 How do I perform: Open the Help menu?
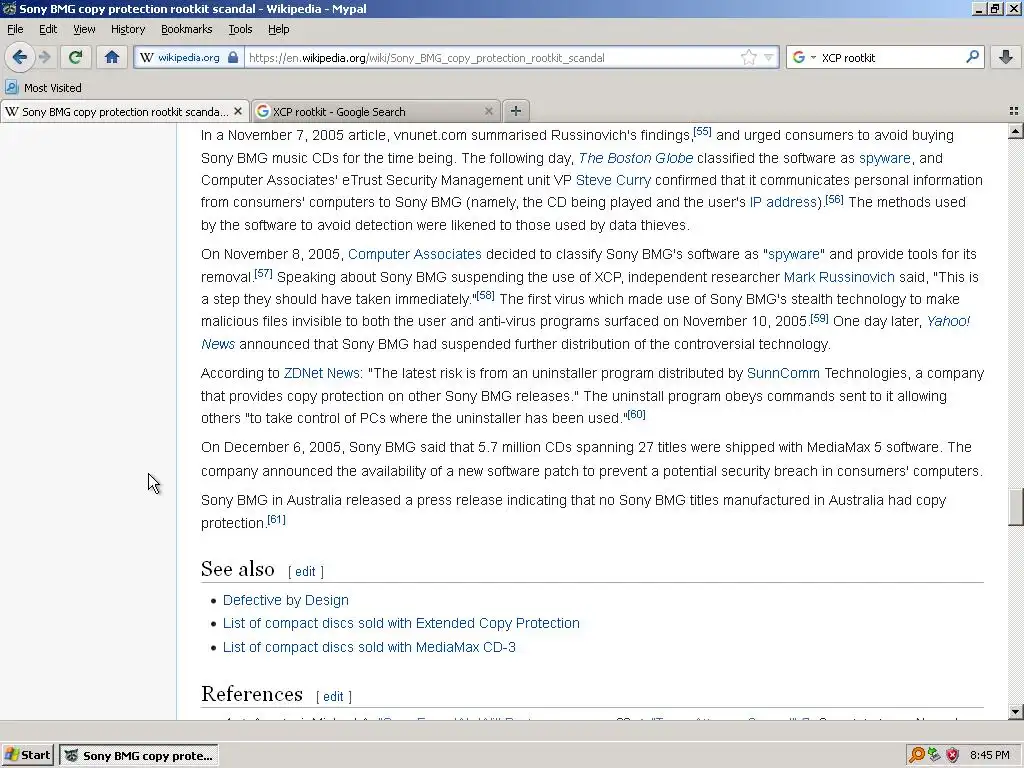(x=279, y=29)
